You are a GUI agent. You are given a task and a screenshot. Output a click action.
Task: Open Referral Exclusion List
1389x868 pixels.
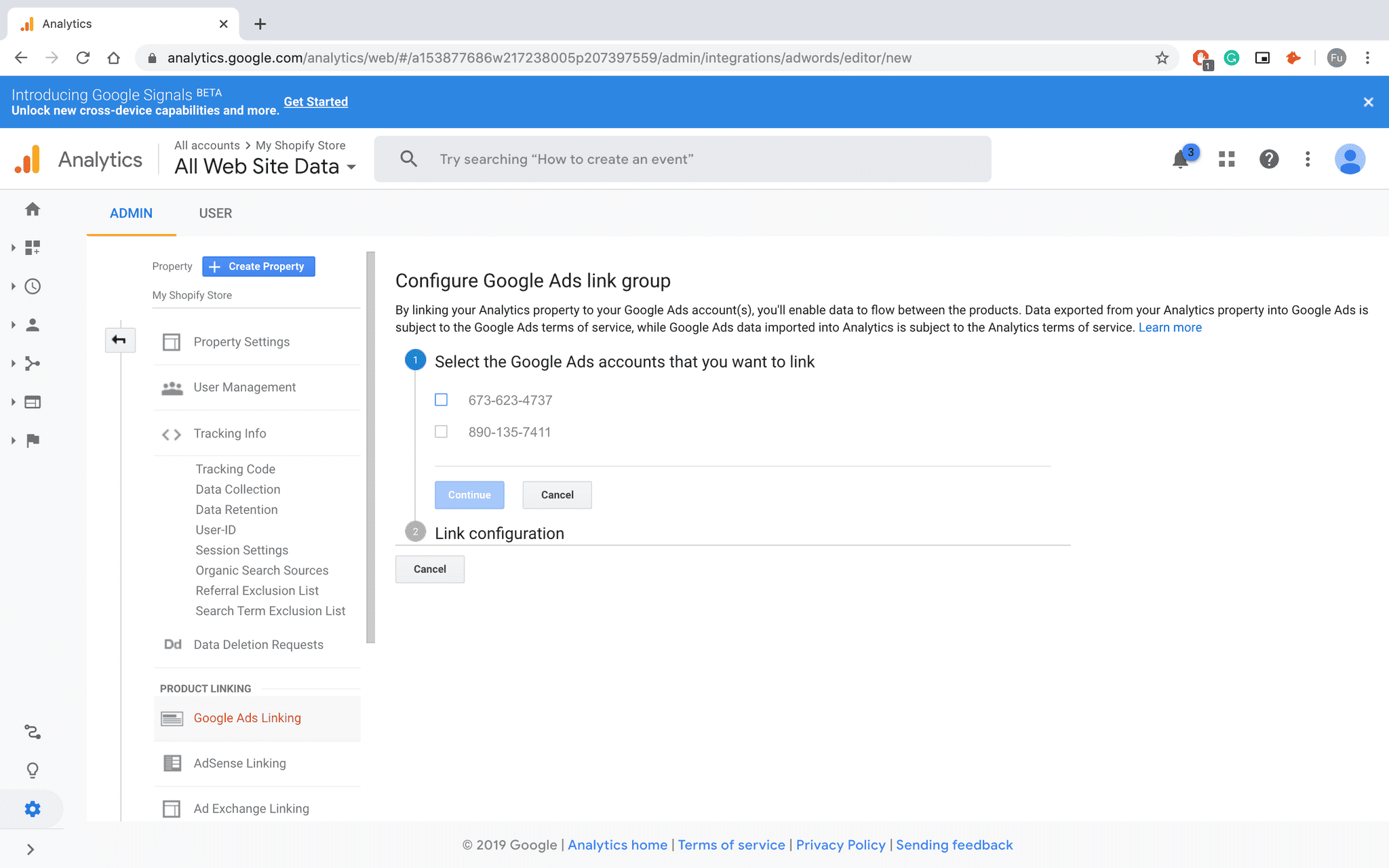(x=257, y=591)
